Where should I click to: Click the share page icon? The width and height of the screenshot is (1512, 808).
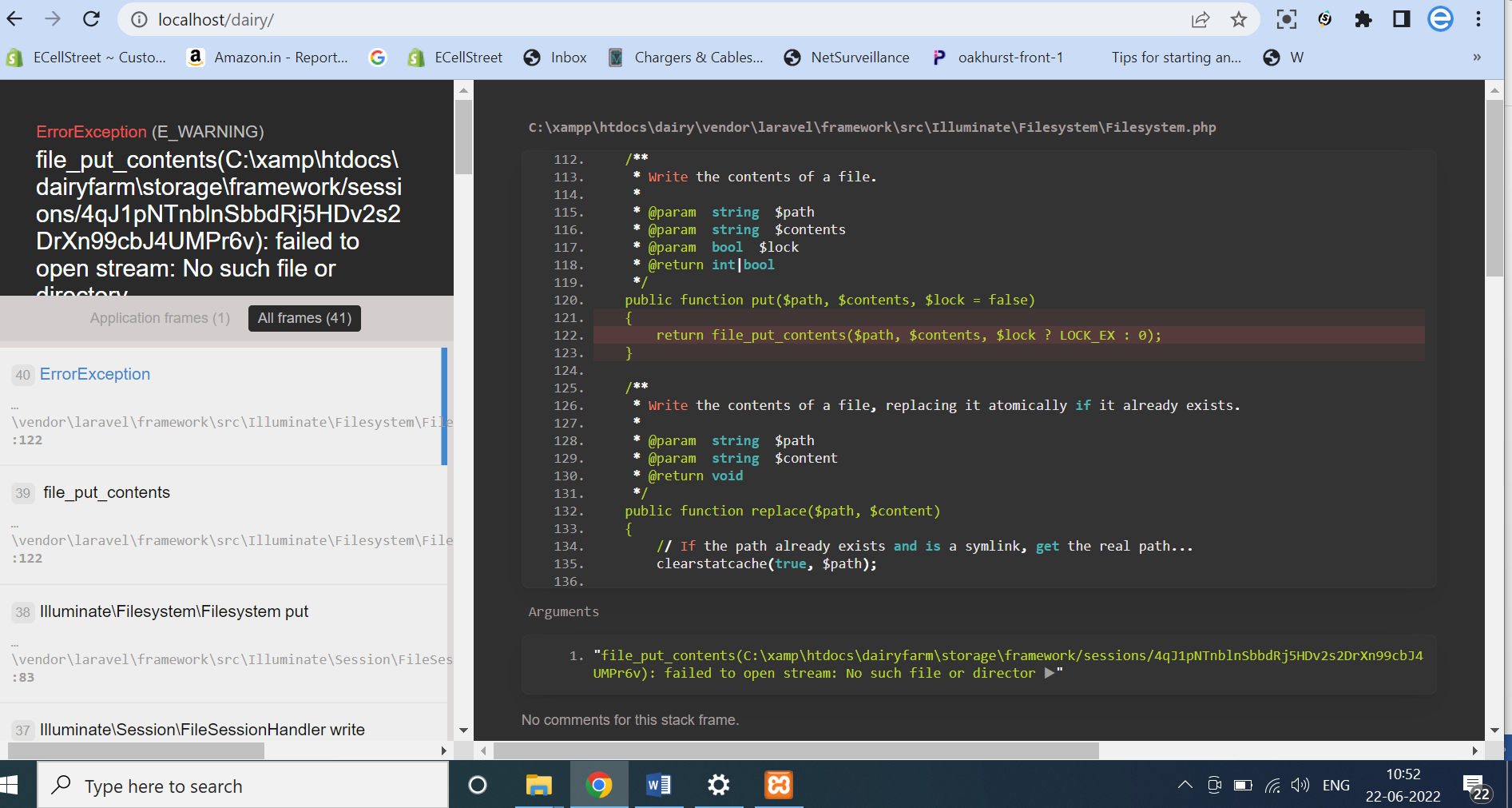pyautogui.click(x=1200, y=19)
